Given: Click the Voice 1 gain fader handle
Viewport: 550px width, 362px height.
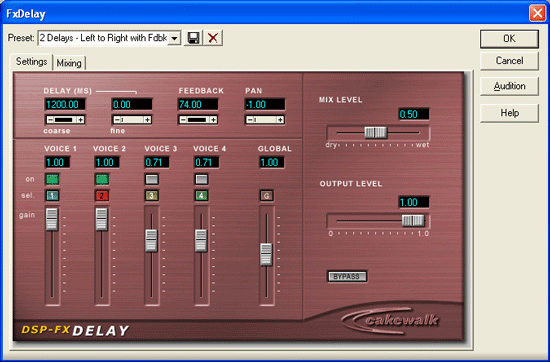Looking at the screenshot, I should (x=52, y=220).
